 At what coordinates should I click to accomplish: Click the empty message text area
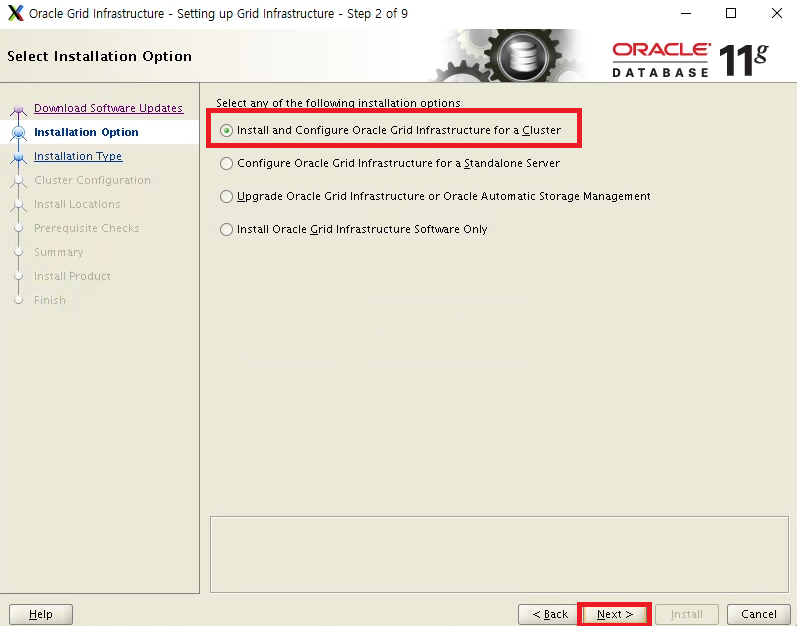499,554
